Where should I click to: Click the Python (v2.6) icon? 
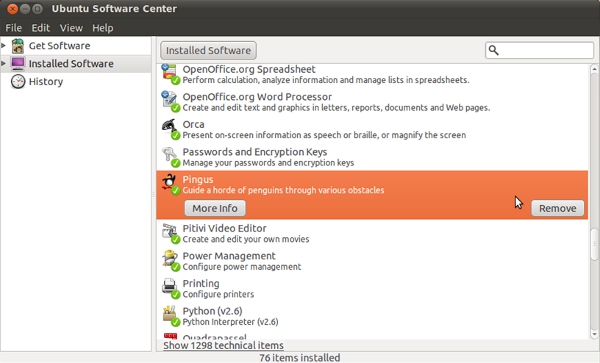coord(170,316)
